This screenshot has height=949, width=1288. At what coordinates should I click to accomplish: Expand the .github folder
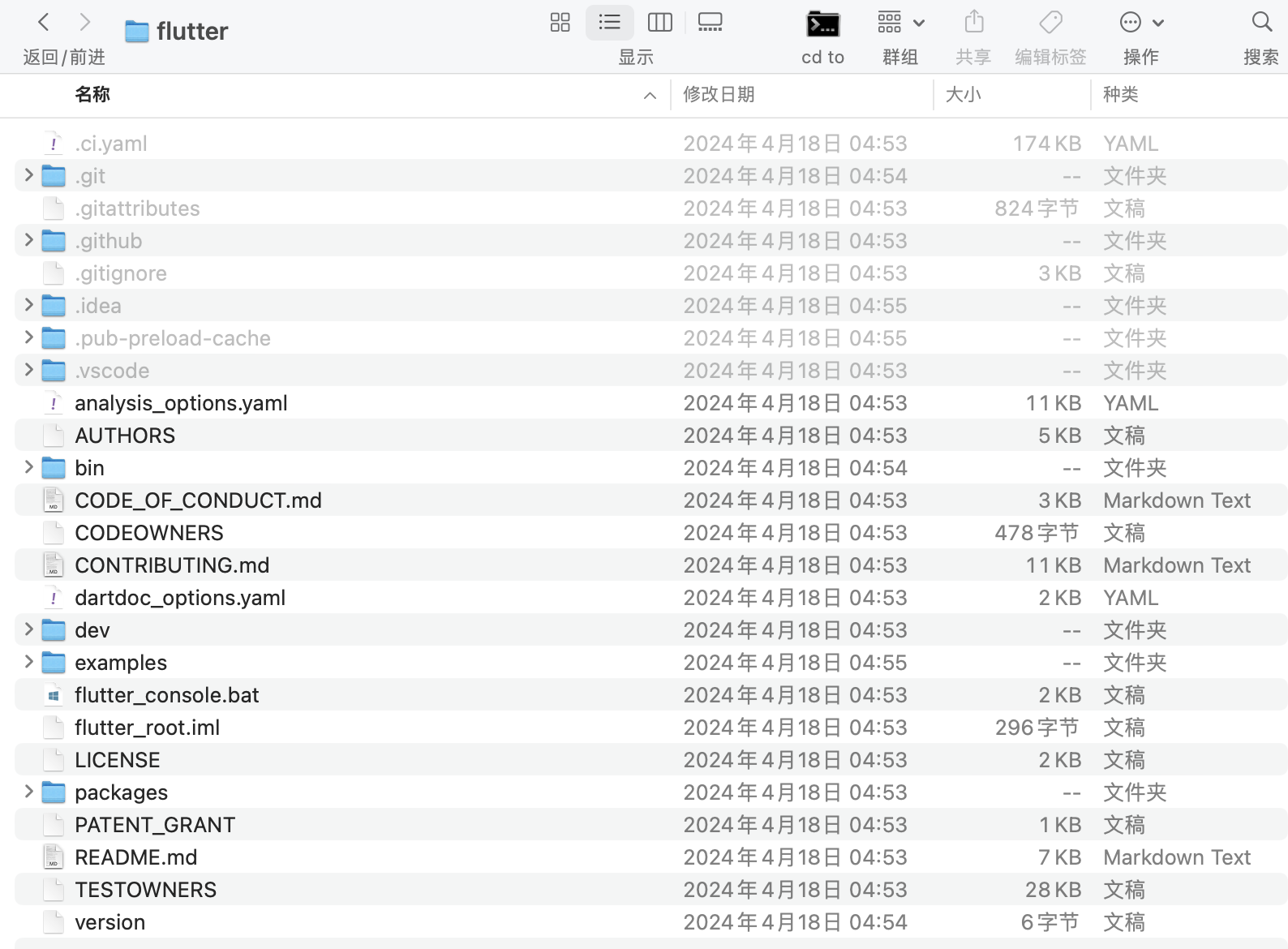29,240
